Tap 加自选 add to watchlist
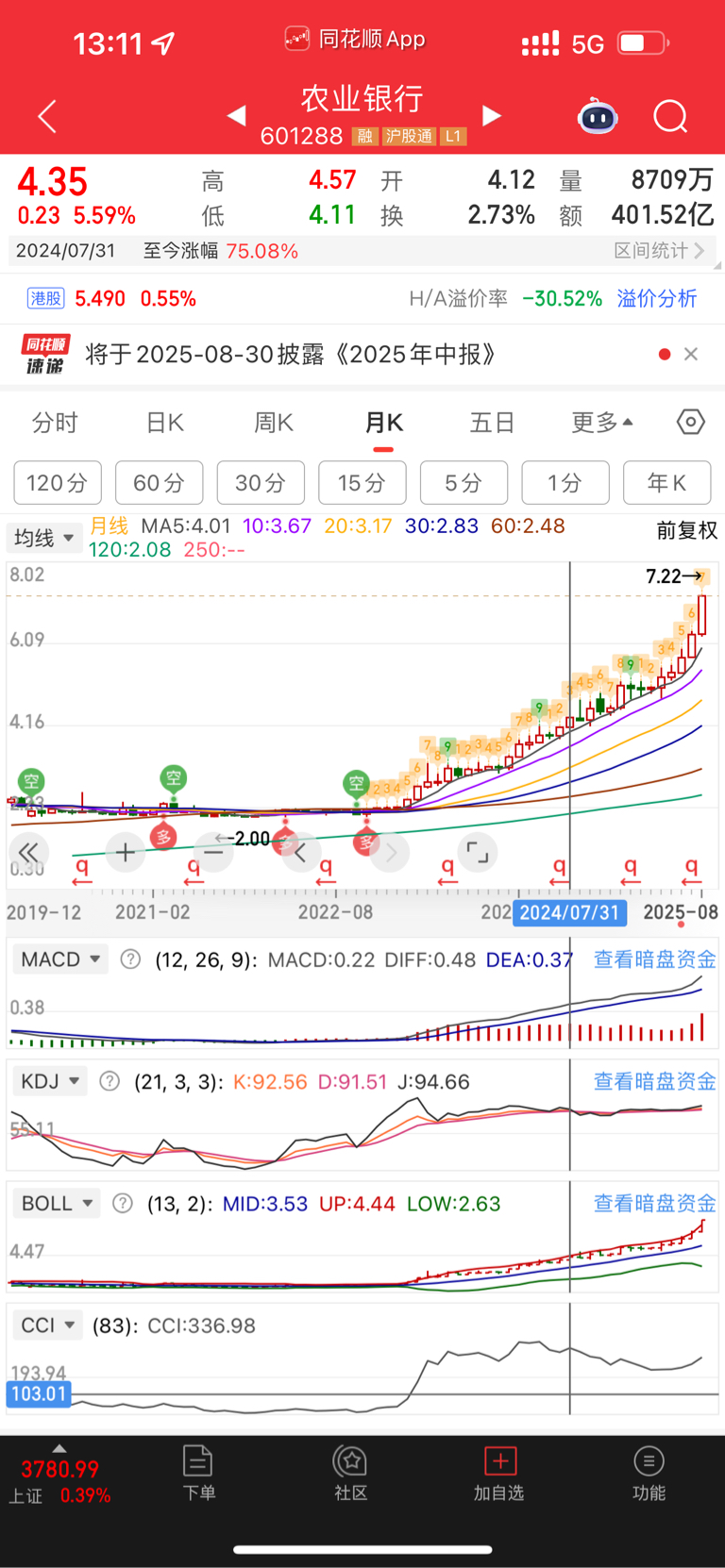 coord(499,1473)
